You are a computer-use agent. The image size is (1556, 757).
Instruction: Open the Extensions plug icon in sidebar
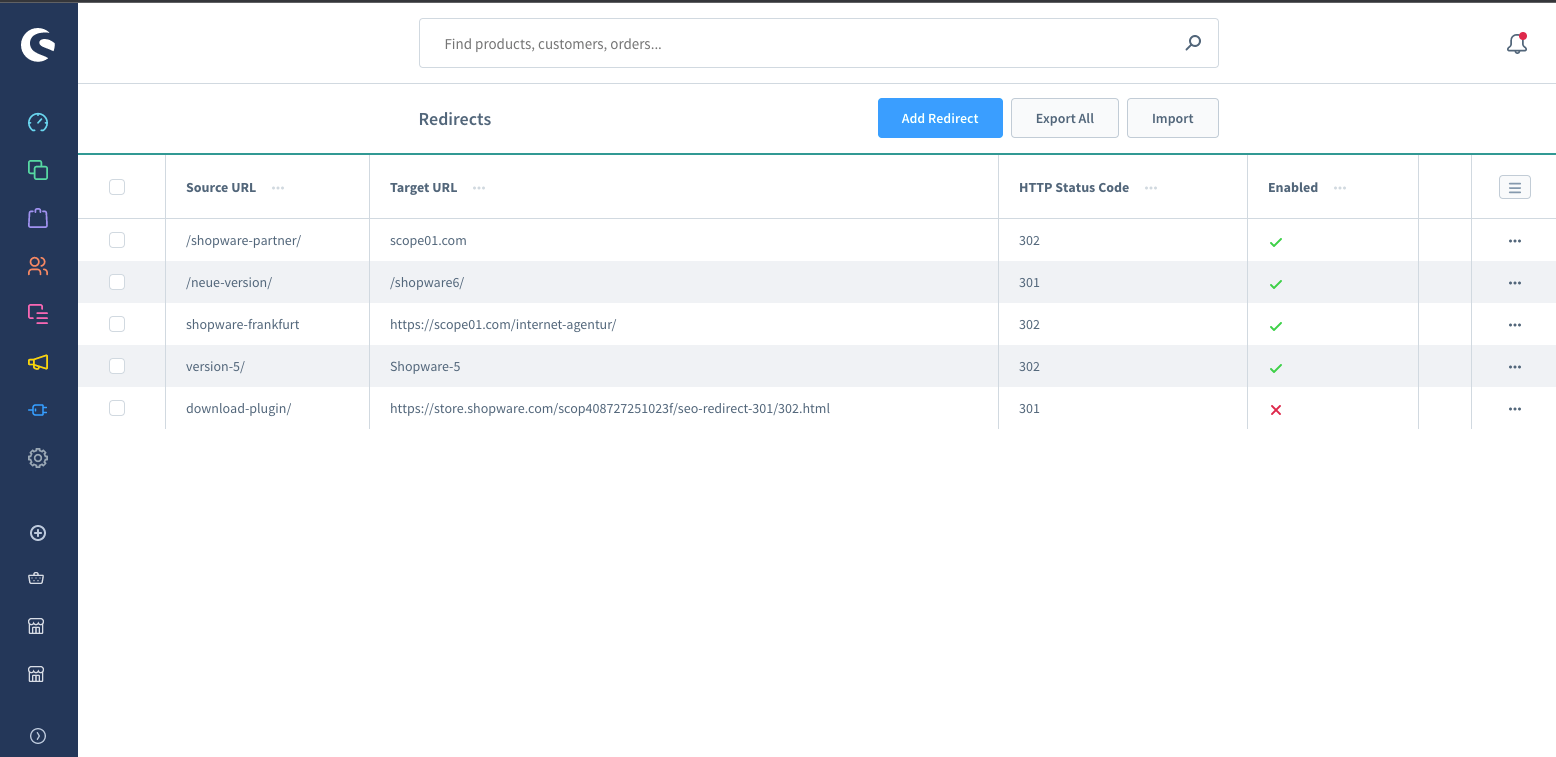(38, 410)
